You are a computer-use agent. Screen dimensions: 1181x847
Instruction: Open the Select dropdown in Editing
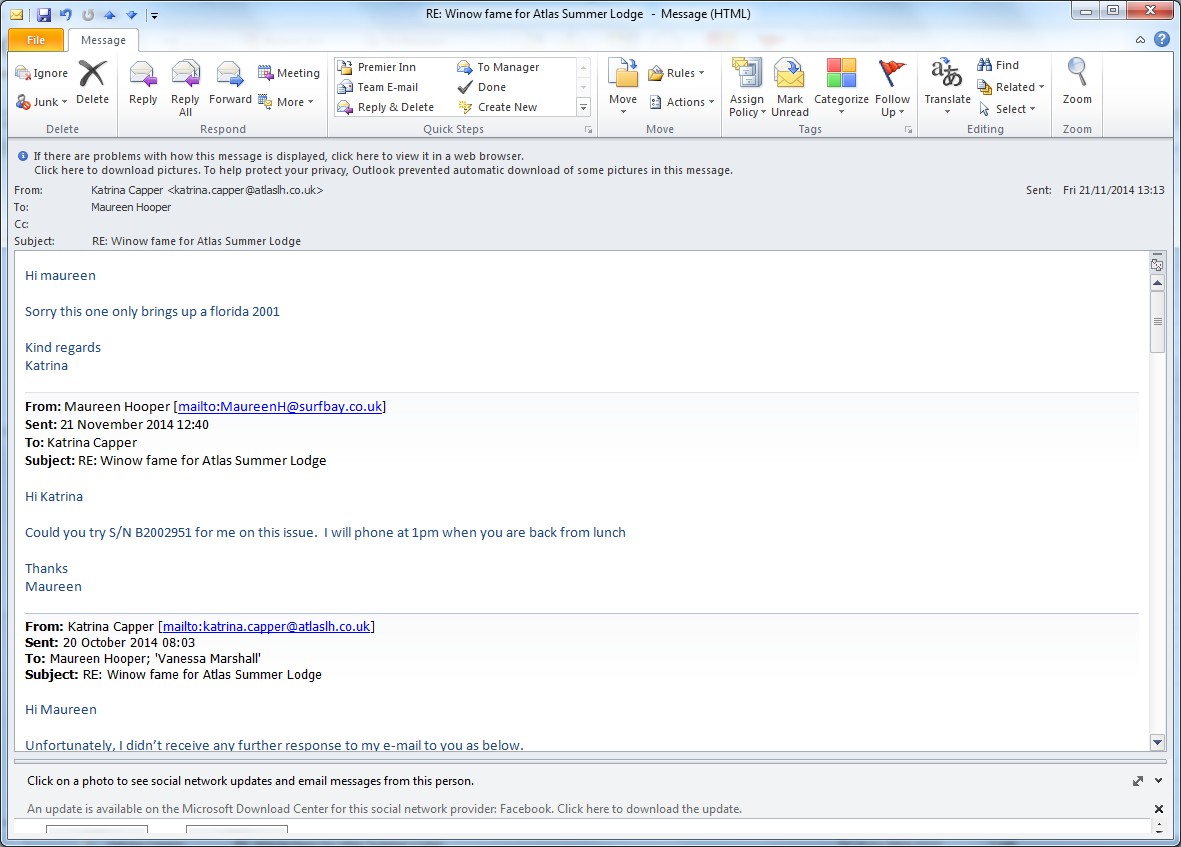[1007, 109]
